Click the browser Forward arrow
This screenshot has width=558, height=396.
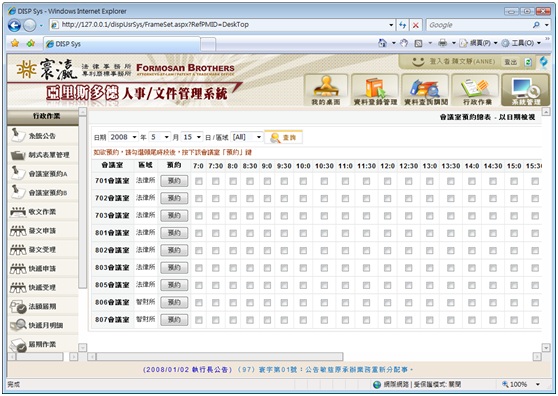30,25
